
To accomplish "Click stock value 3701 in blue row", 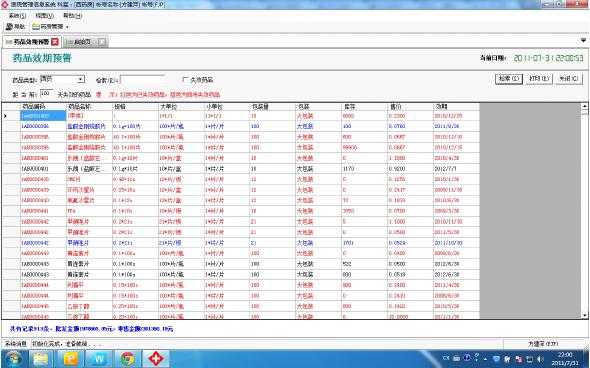I will [365, 243].
